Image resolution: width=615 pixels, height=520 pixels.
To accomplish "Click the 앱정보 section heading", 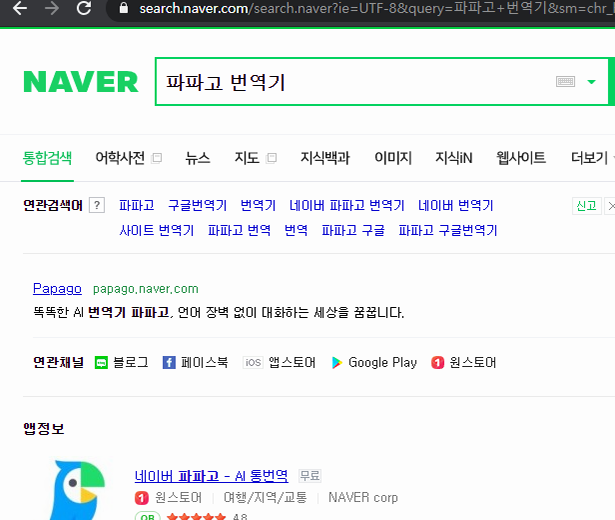I will 44,428.
